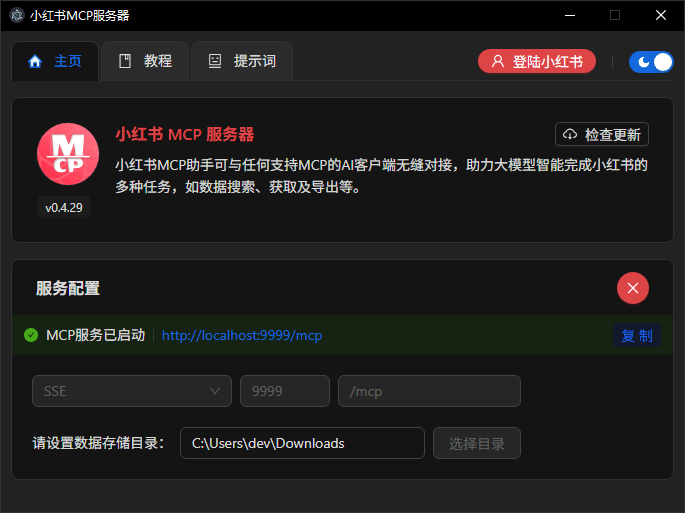Stop the MCP service with red X button
The height and width of the screenshot is (513, 685).
pos(633,288)
